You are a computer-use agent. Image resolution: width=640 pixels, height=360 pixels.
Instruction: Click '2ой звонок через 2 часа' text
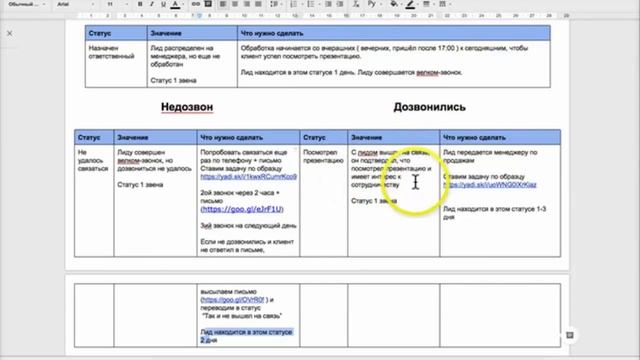pos(240,193)
